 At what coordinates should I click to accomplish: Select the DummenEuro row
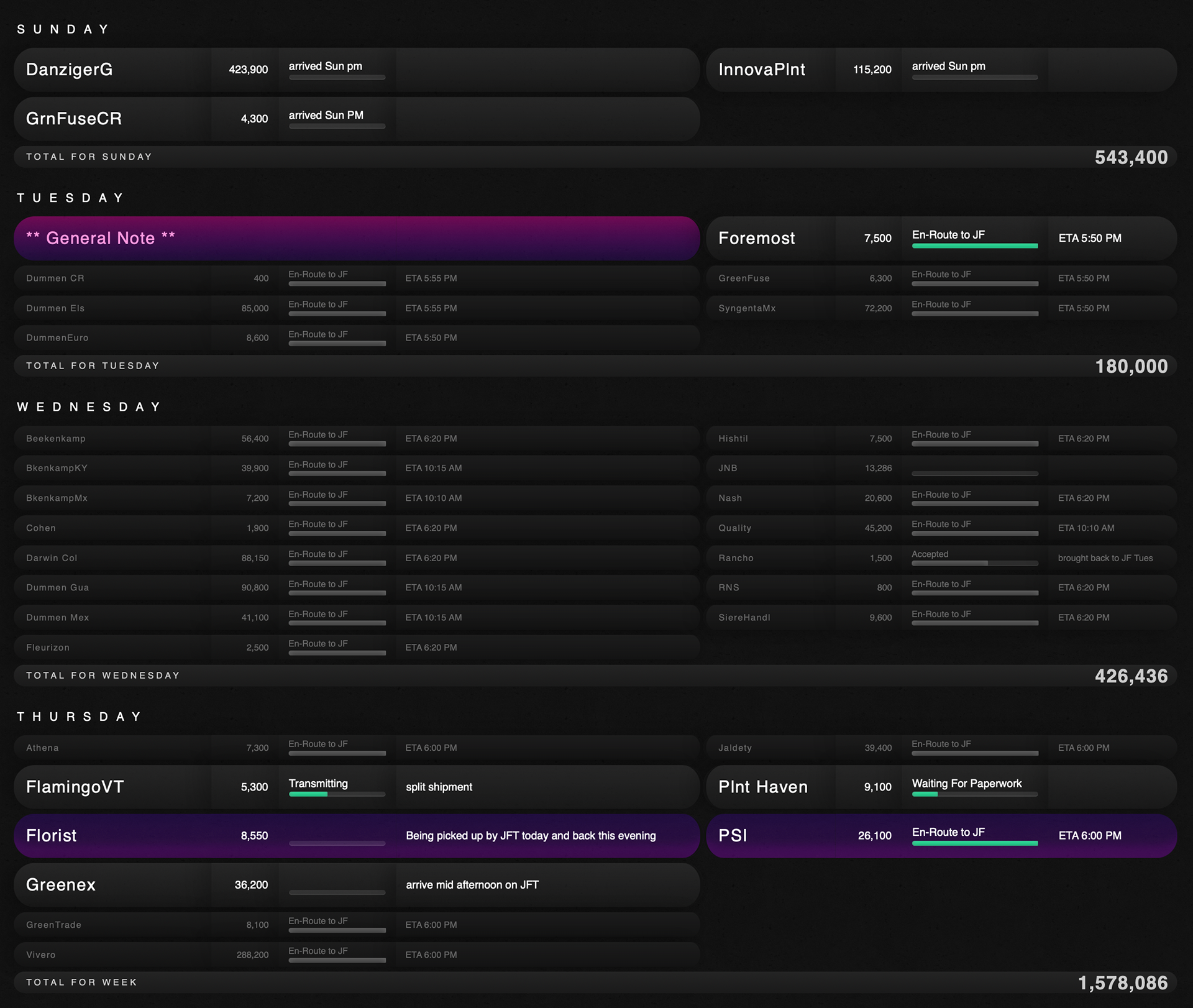(357, 338)
